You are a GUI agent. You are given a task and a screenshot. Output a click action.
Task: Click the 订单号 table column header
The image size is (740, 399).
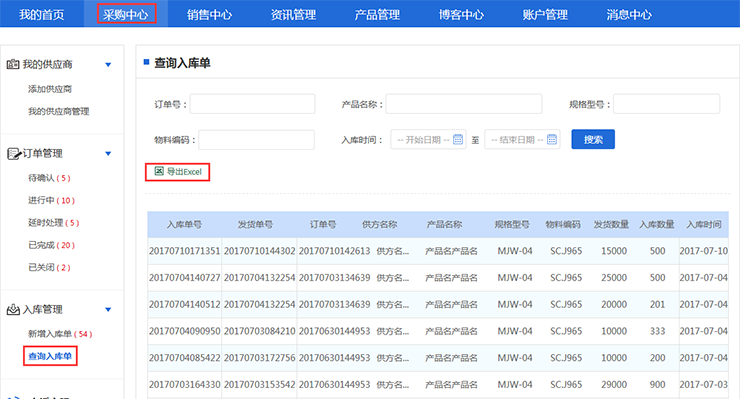pyautogui.click(x=323, y=225)
